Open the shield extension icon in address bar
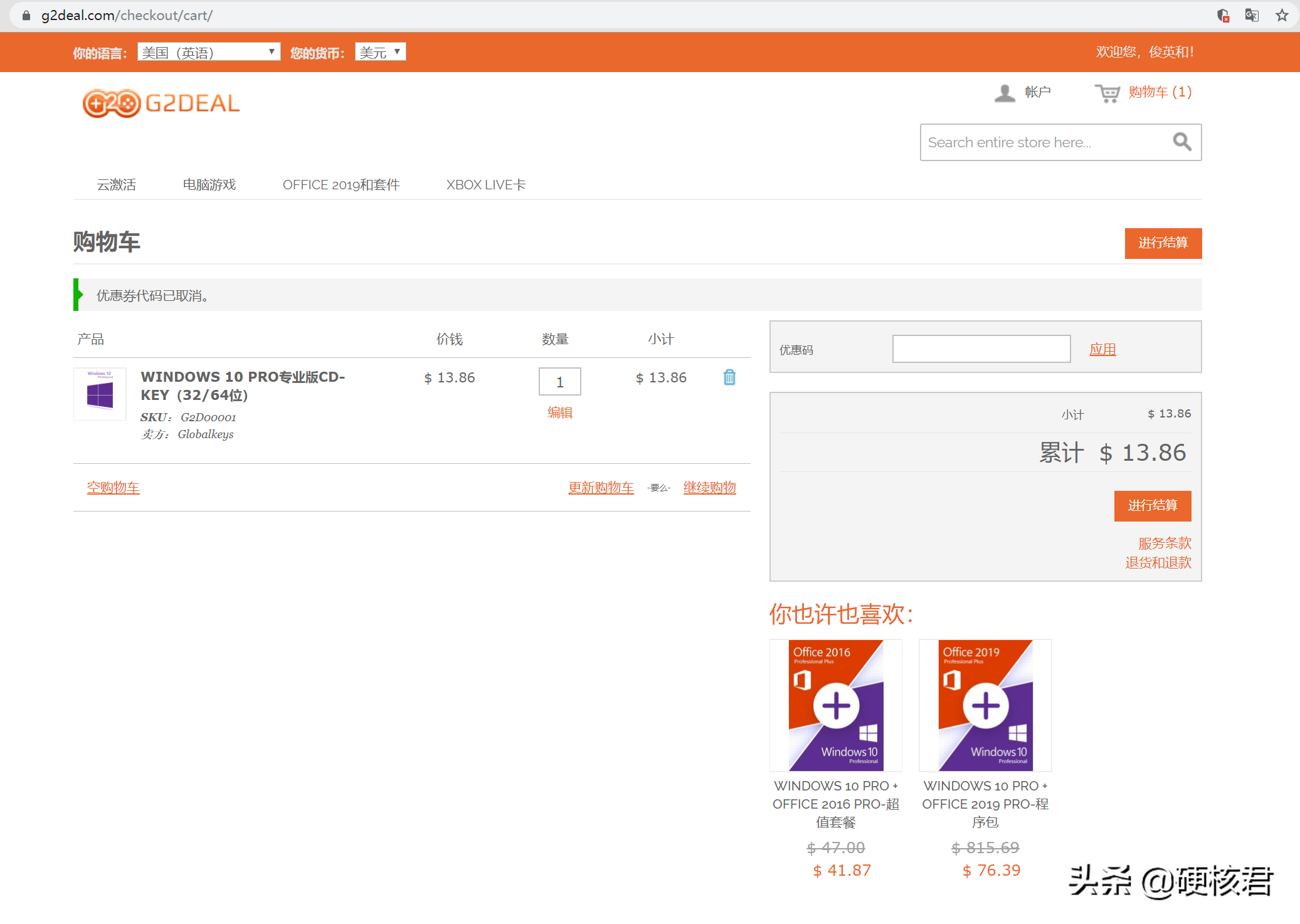The image size is (1300, 924). 1223,16
